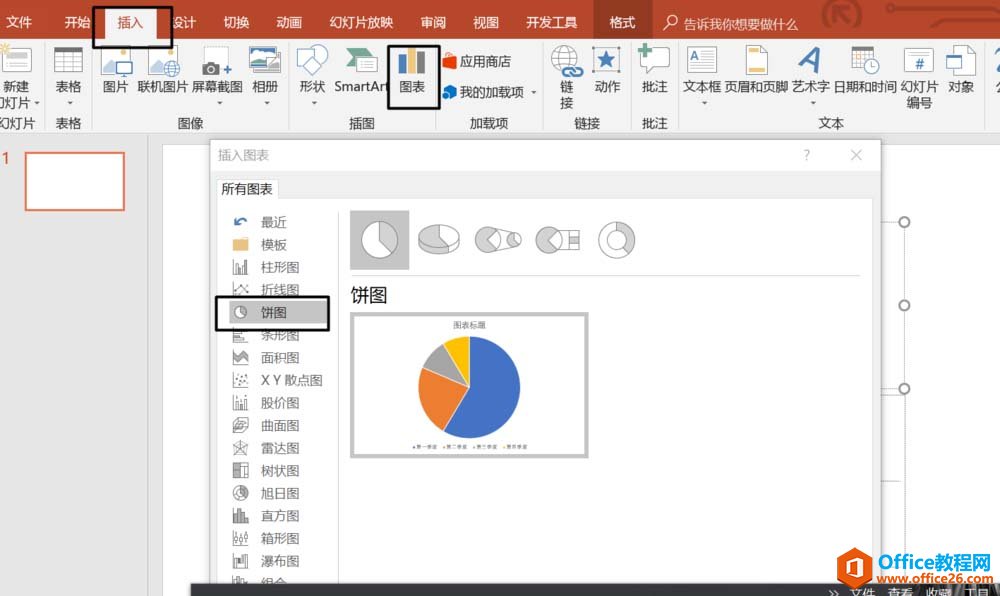Expand the 形状 shapes dropdown

pos(312,102)
